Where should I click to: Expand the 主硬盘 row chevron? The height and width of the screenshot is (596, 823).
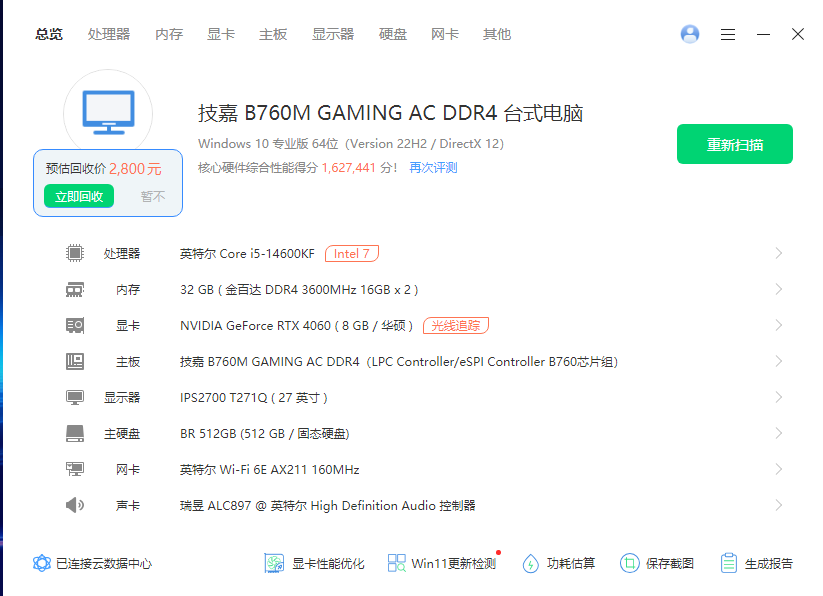(778, 433)
